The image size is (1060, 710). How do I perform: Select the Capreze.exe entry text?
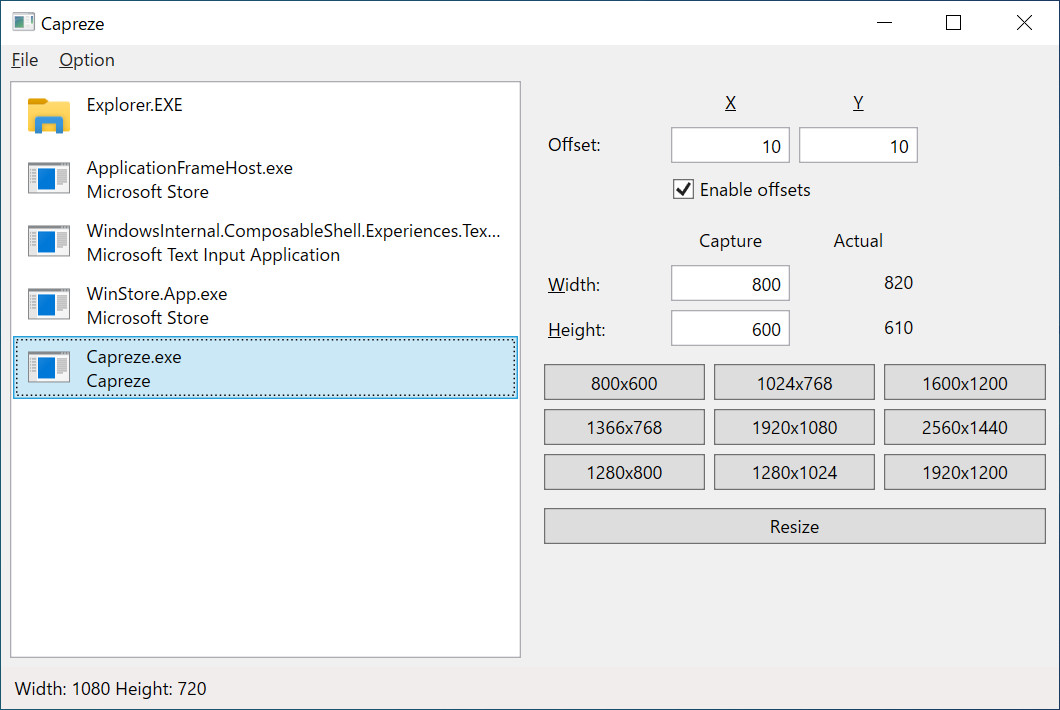[134, 357]
